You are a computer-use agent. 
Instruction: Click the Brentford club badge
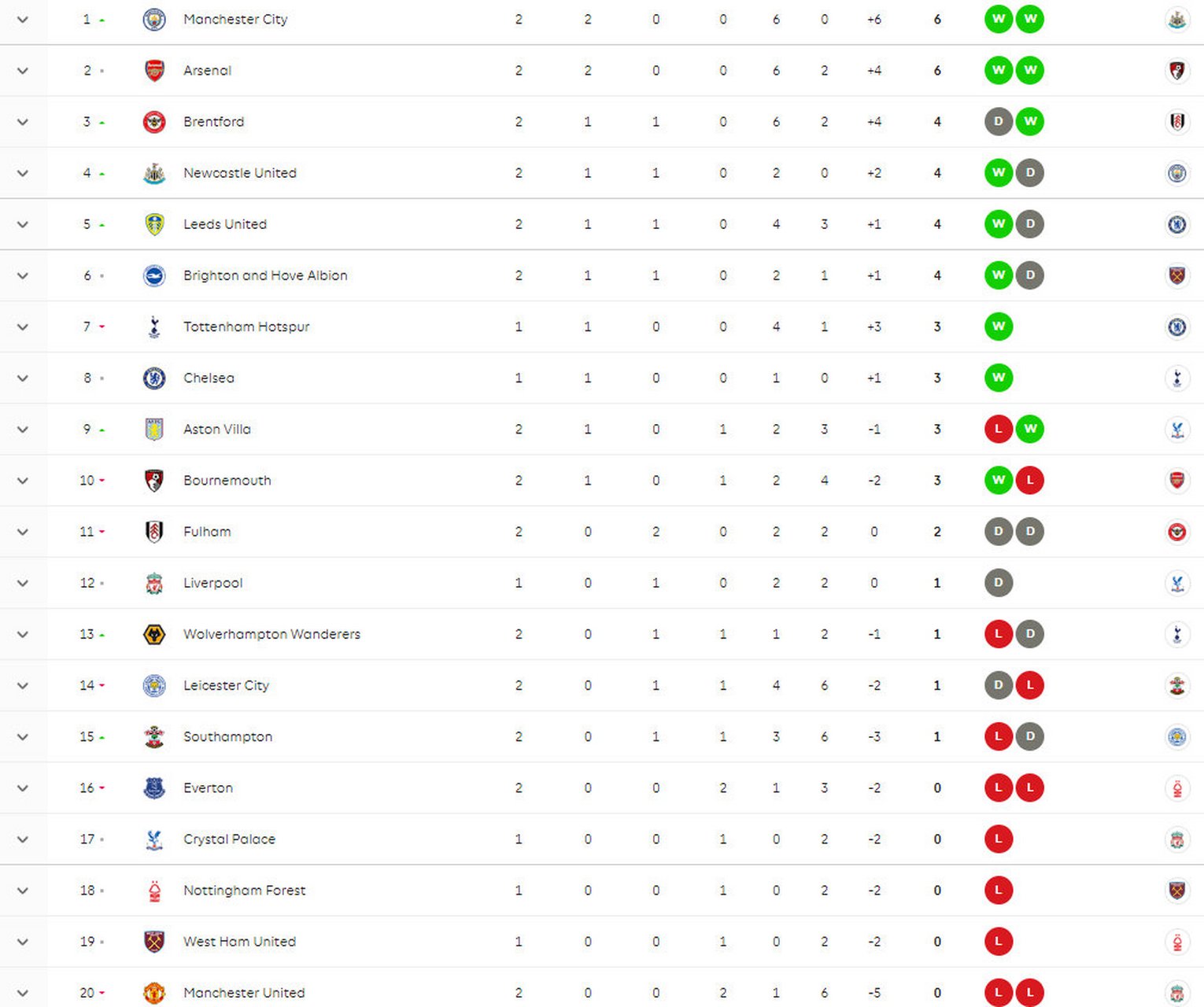point(154,122)
